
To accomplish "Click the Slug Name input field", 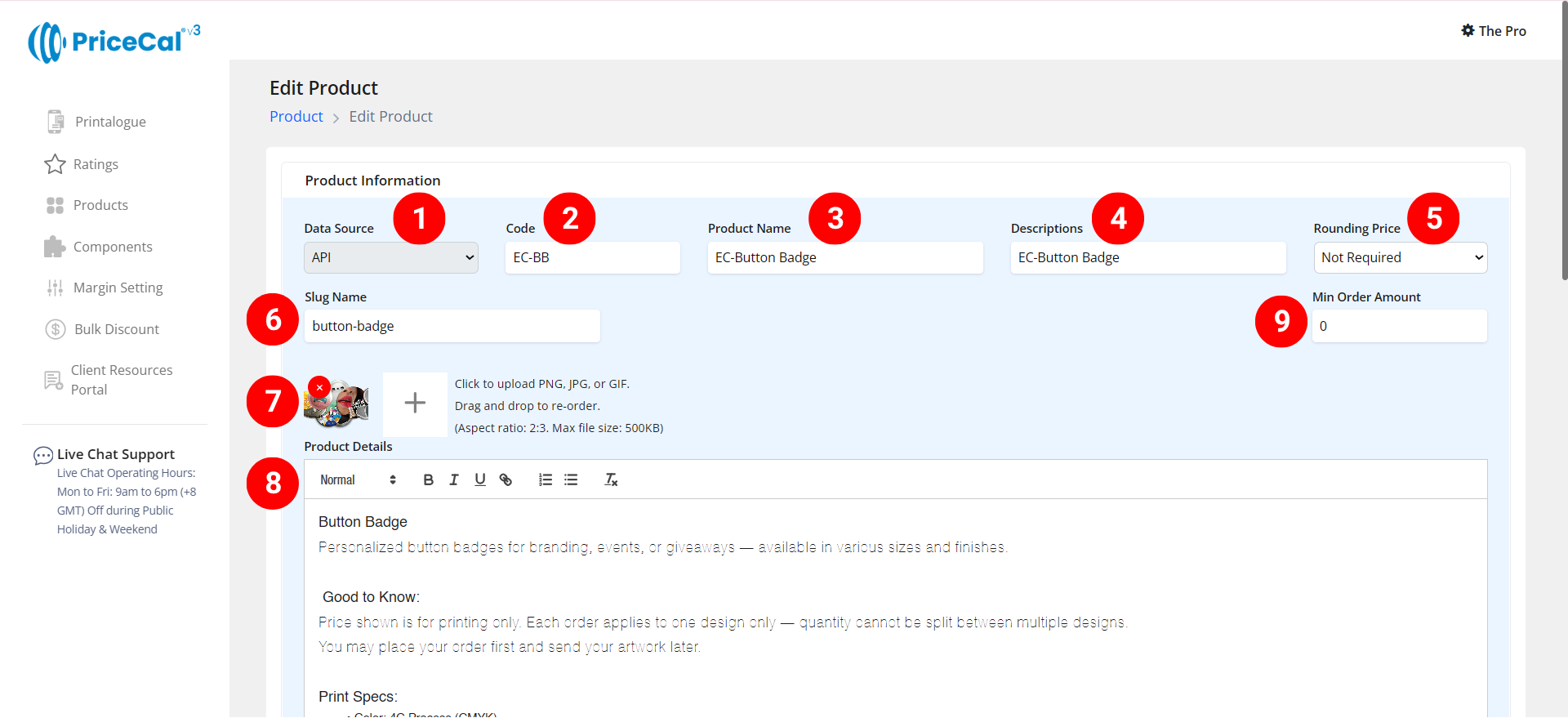I will (452, 327).
